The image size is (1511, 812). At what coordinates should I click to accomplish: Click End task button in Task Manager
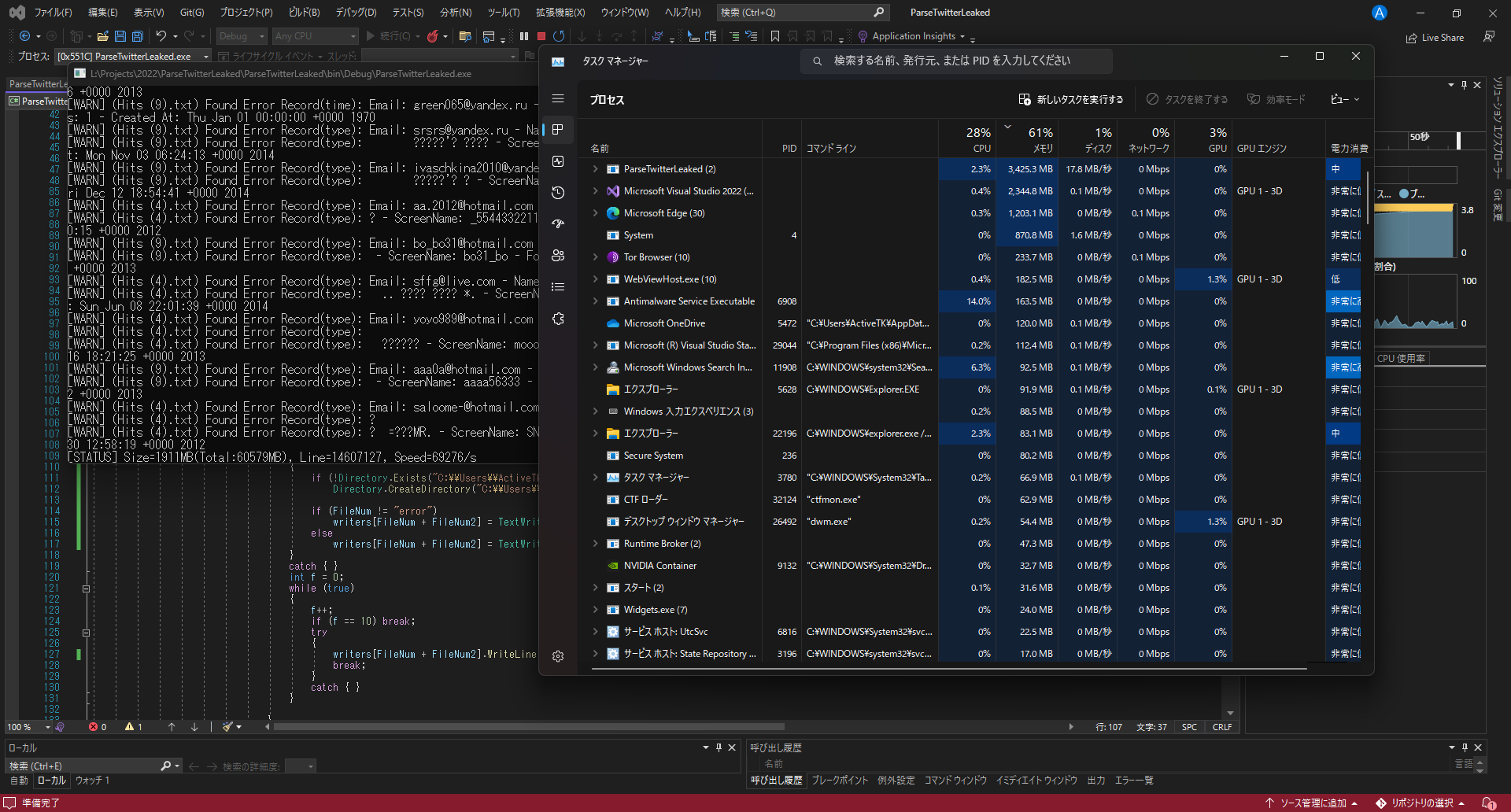pos(1188,99)
